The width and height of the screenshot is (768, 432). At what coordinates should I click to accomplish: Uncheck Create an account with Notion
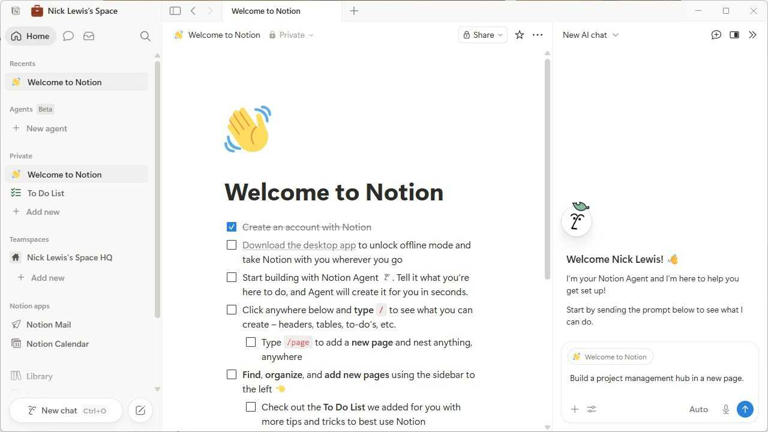[231, 227]
